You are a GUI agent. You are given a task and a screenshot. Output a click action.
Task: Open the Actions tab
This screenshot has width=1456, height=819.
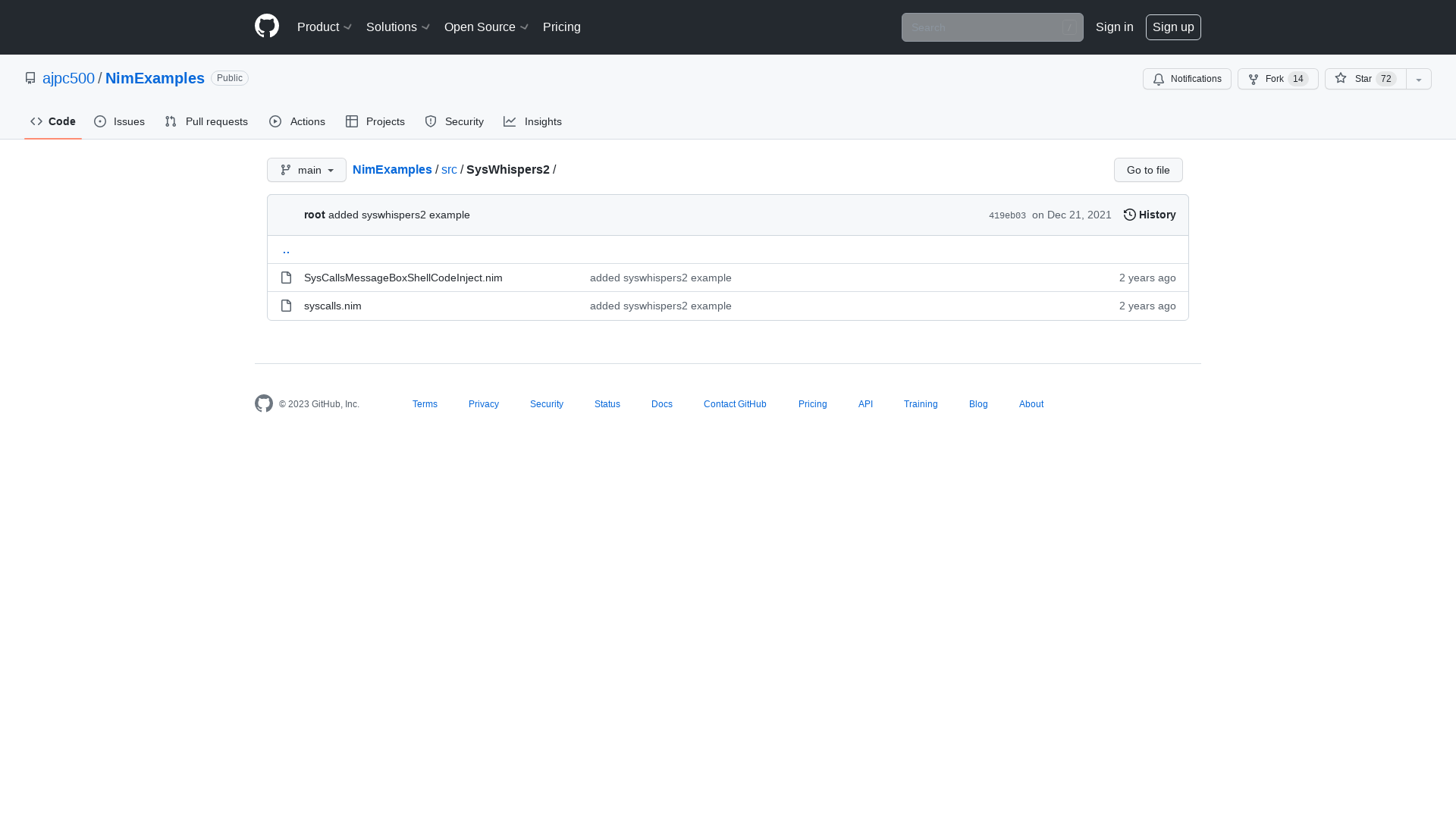click(297, 121)
